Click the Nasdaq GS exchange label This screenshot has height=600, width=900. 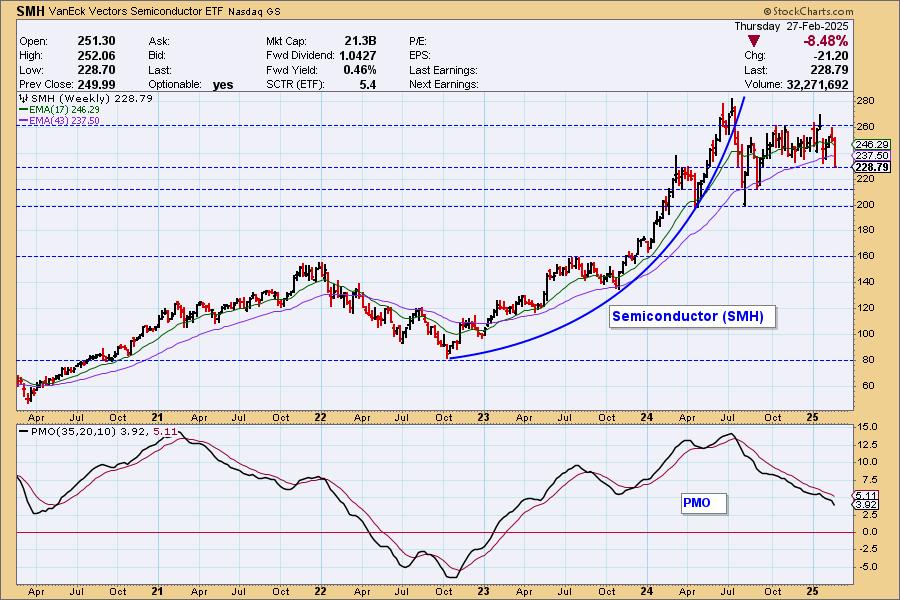click(x=254, y=12)
